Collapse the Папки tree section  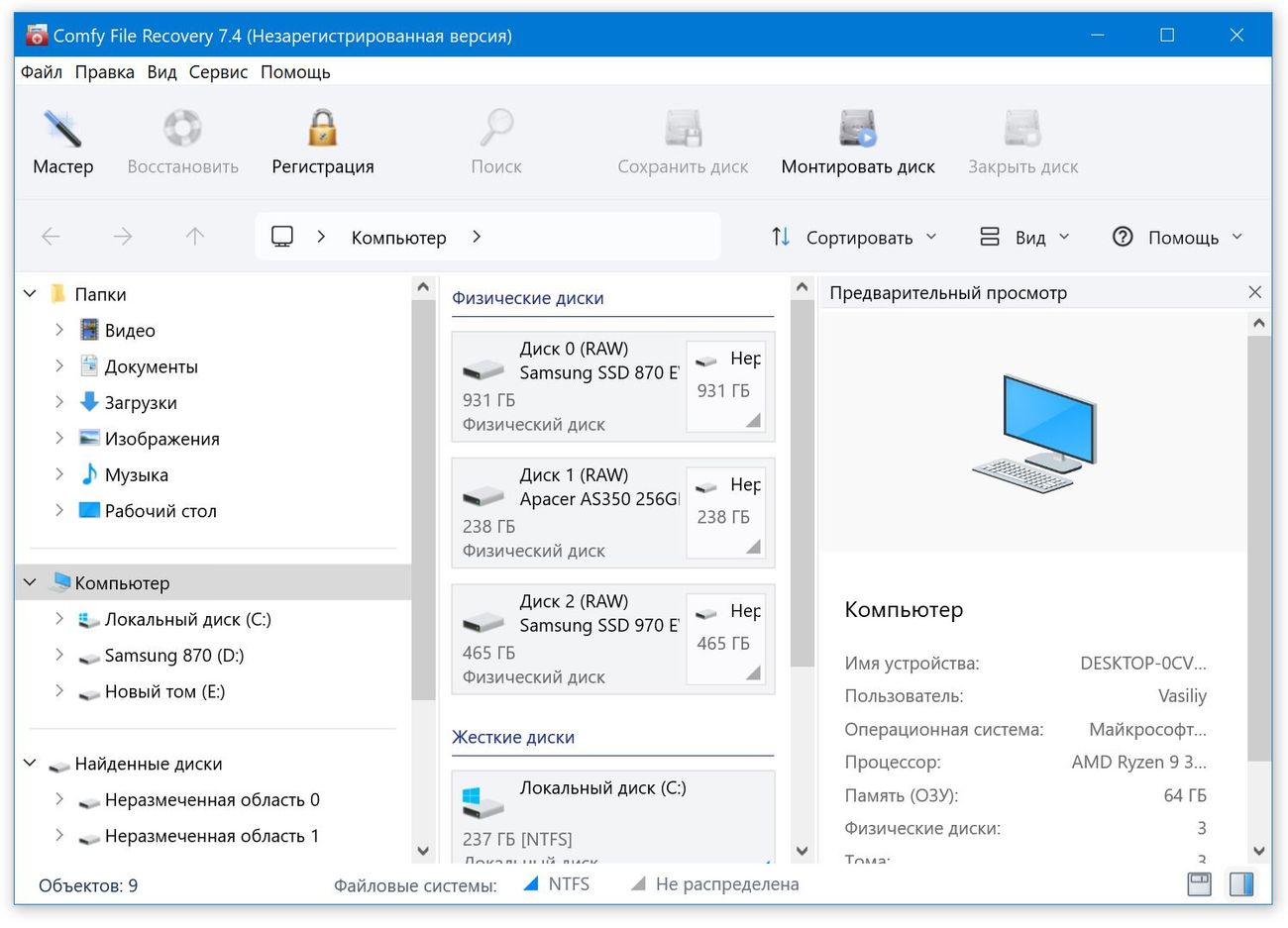coord(30,294)
